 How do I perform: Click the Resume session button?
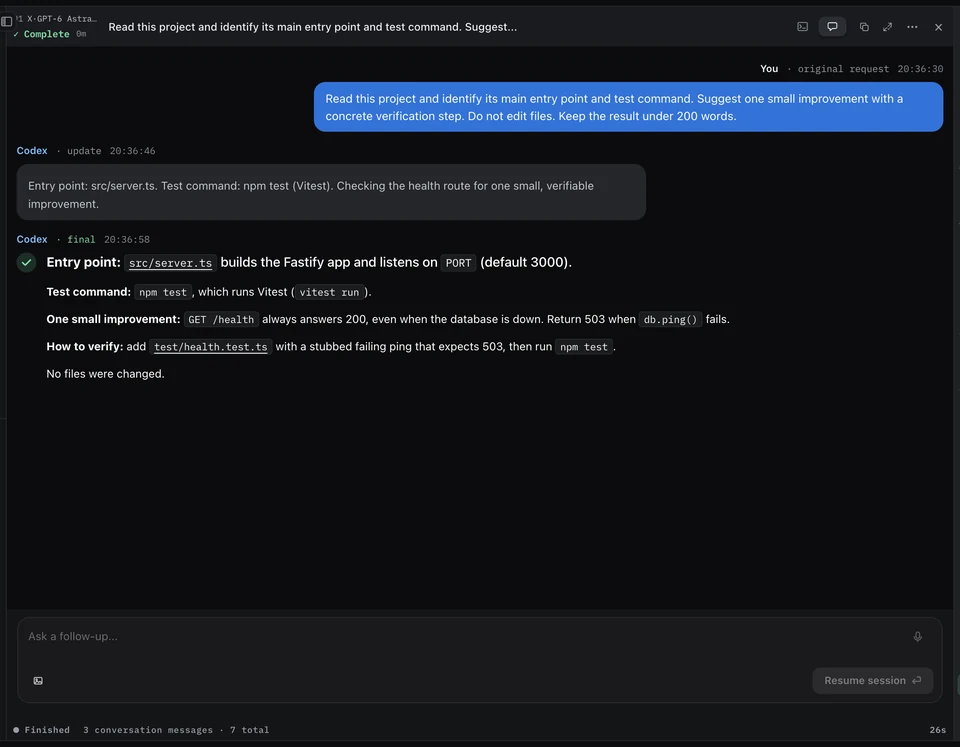(872, 681)
